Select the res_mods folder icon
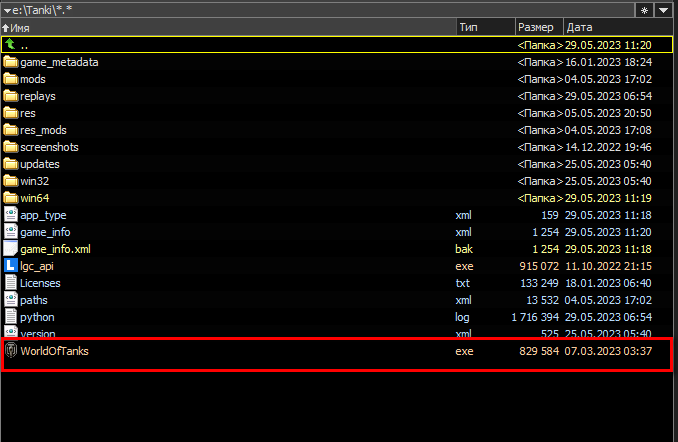This screenshot has width=678, height=442. pos(10,130)
